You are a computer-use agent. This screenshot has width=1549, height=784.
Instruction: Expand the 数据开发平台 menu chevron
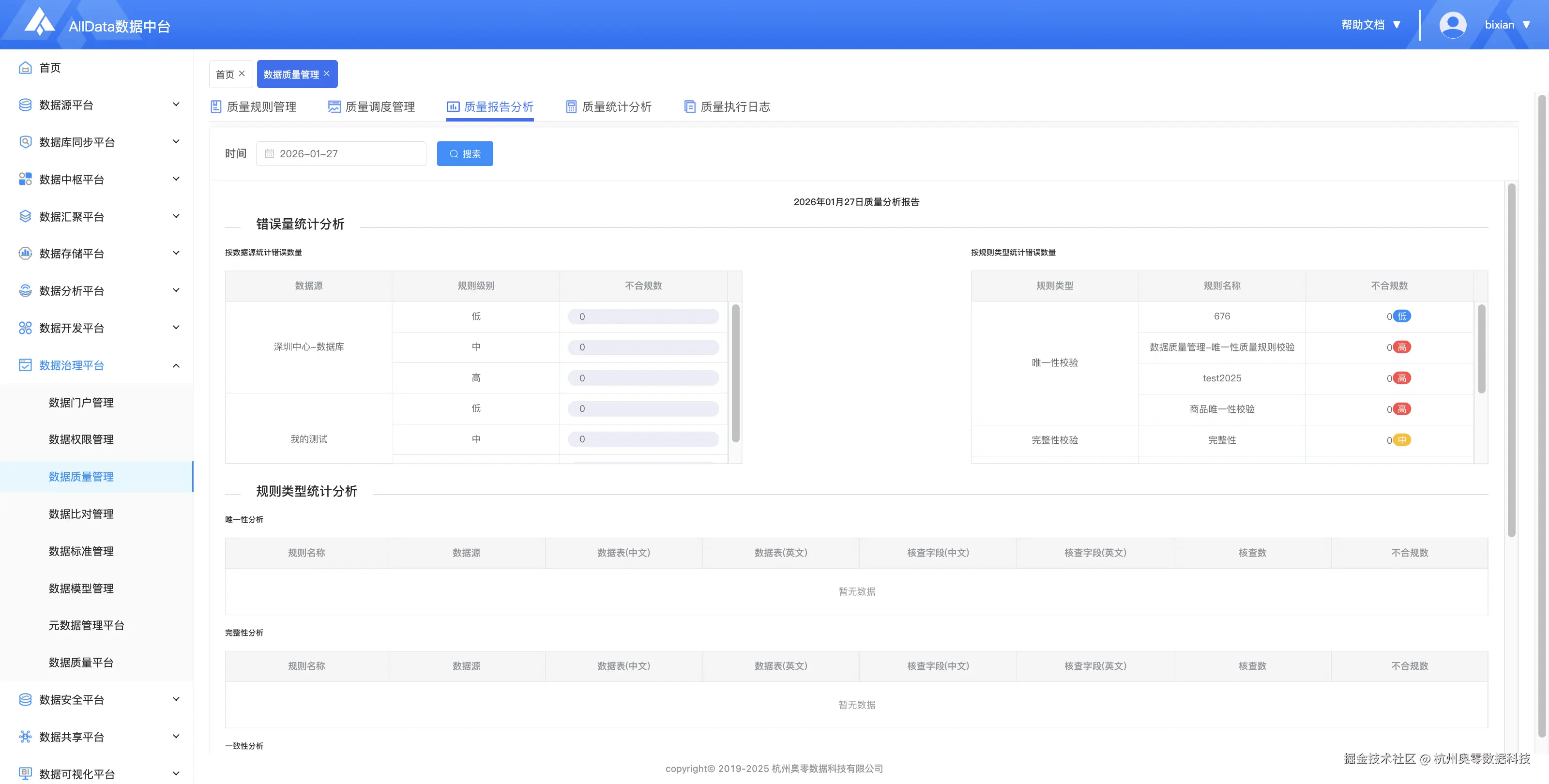pos(176,328)
